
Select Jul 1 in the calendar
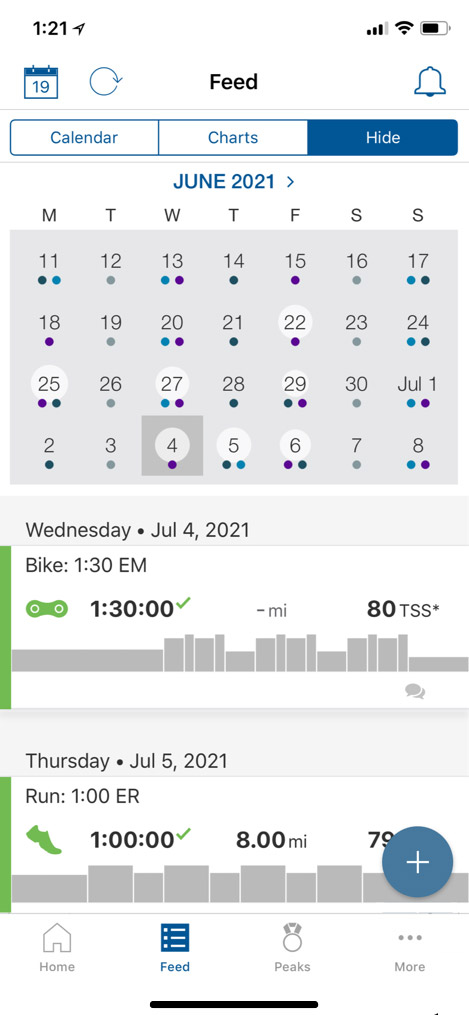[x=418, y=388]
